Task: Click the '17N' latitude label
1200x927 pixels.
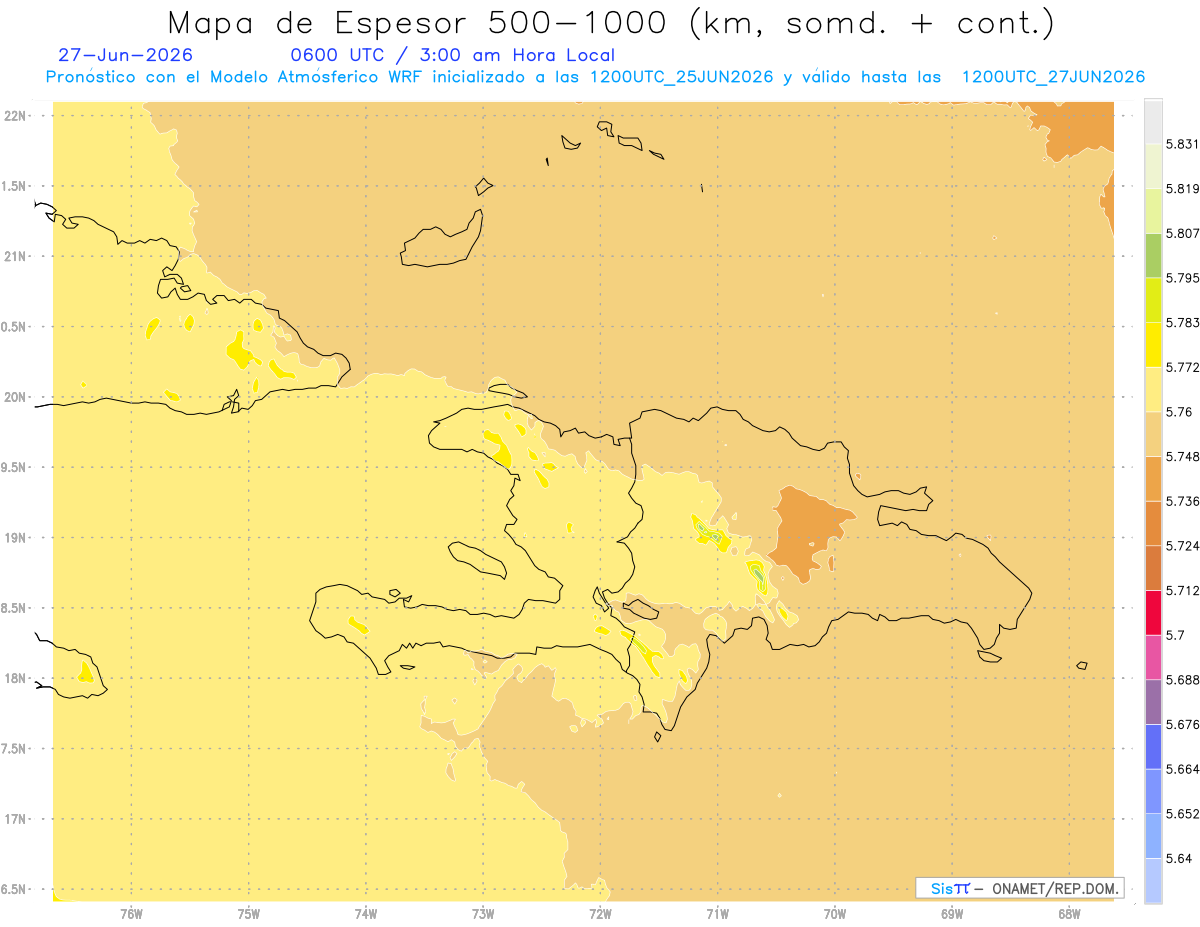Action: coord(15,820)
